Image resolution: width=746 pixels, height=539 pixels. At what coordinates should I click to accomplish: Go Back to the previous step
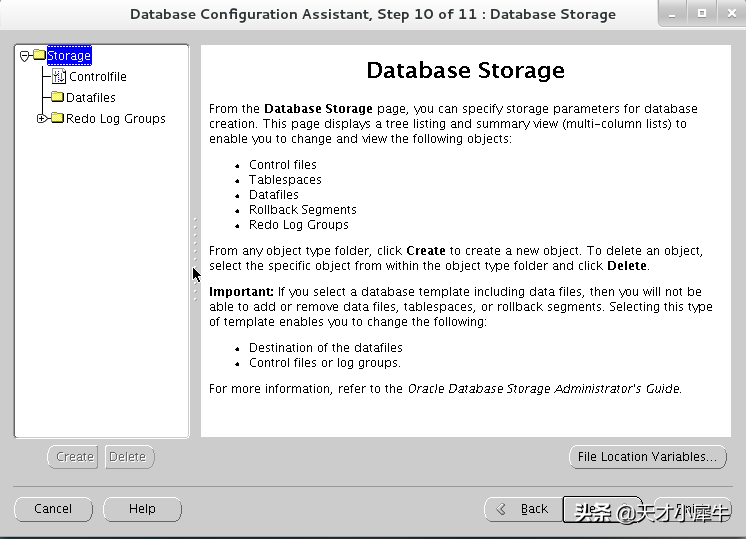(x=523, y=509)
